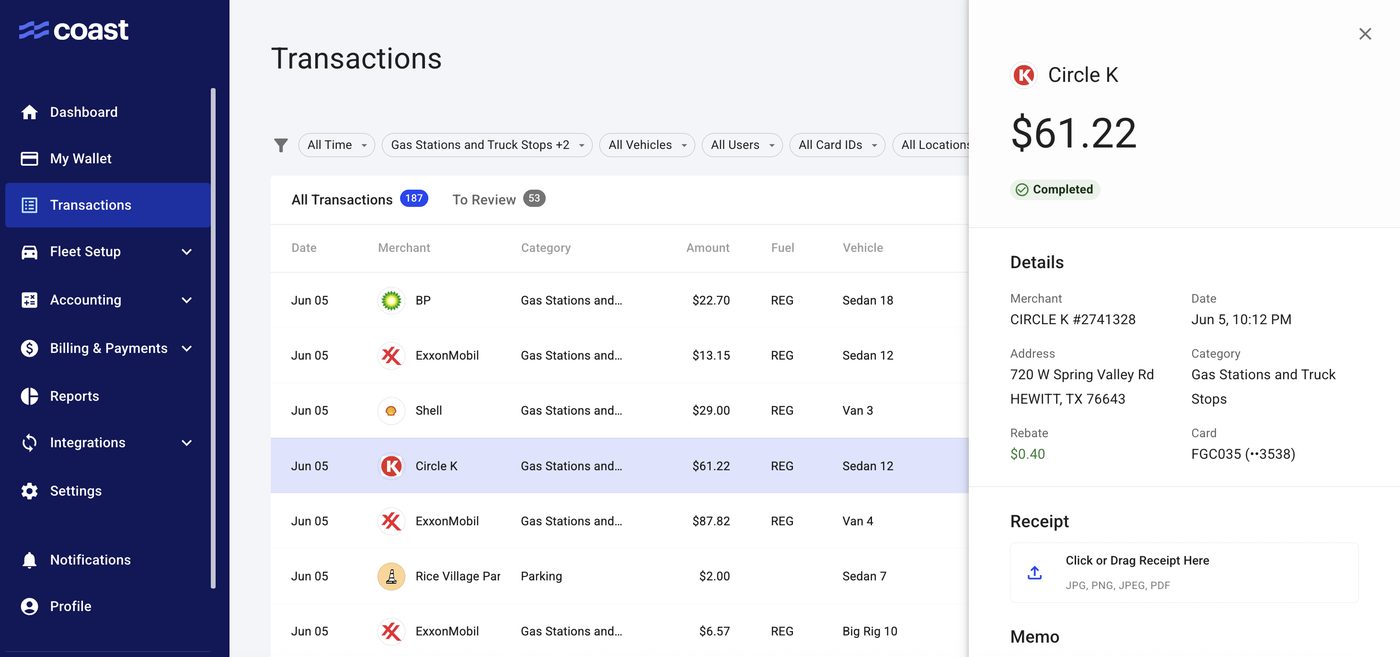Click the Coast logo

[74, 30]
